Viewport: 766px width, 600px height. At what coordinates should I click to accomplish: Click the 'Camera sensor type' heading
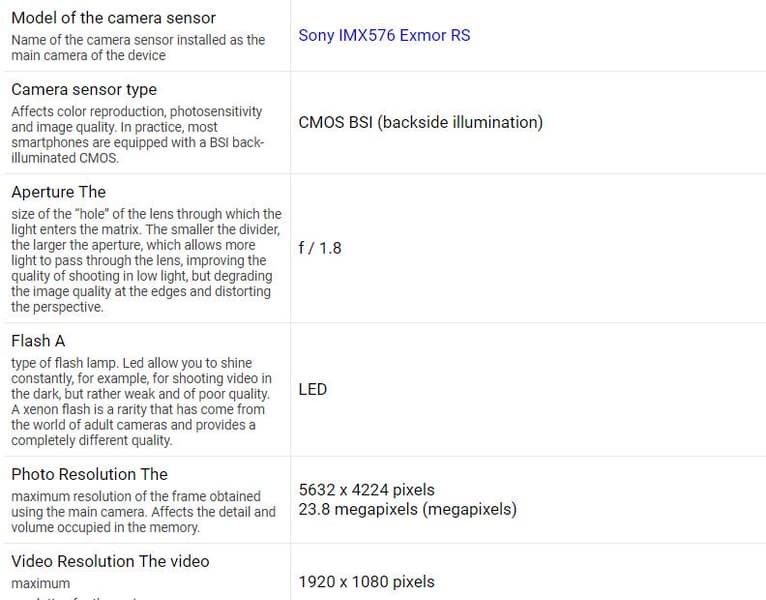tap(84, 89)
